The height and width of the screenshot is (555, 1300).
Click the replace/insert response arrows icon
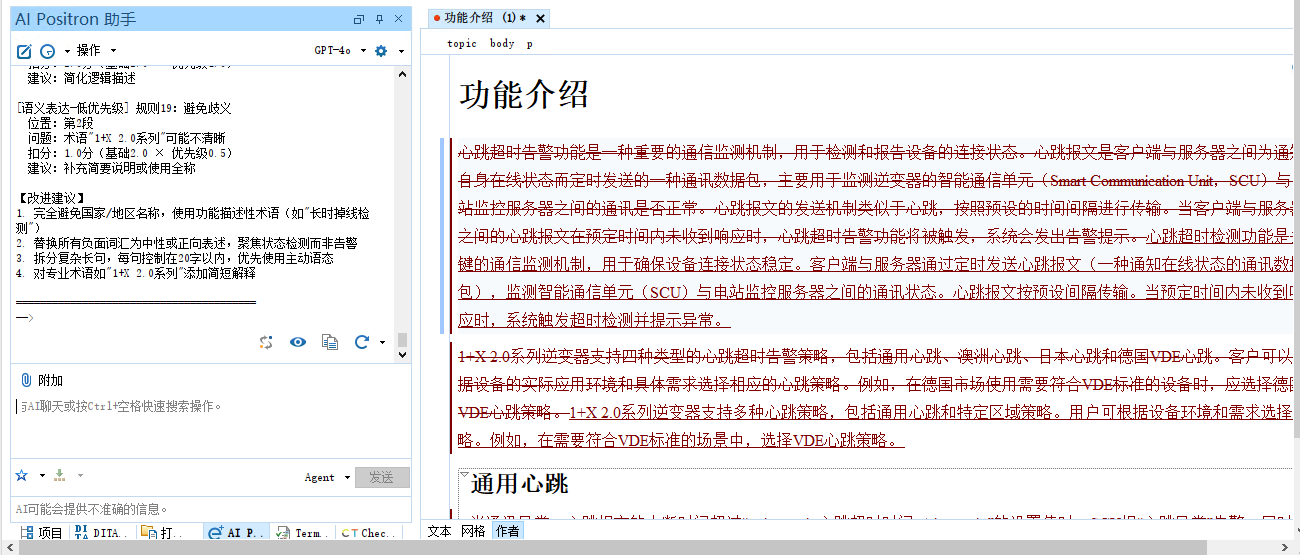[266, 342]
